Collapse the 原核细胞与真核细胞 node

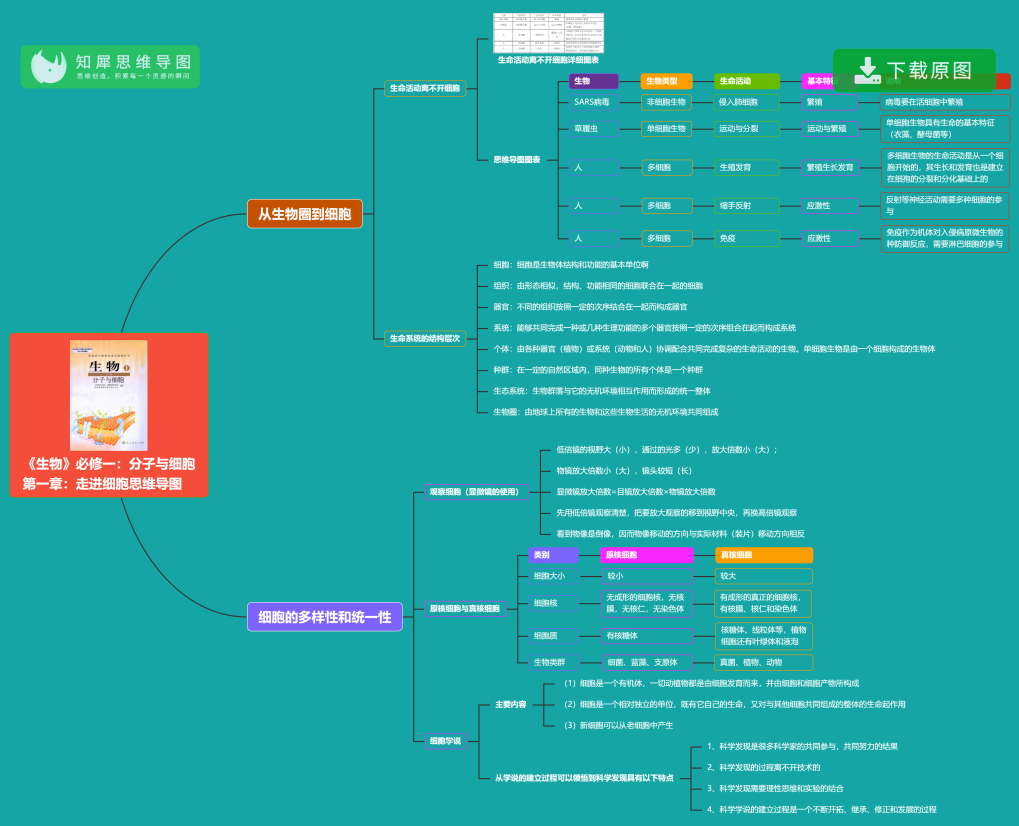[x=464, y=608]
